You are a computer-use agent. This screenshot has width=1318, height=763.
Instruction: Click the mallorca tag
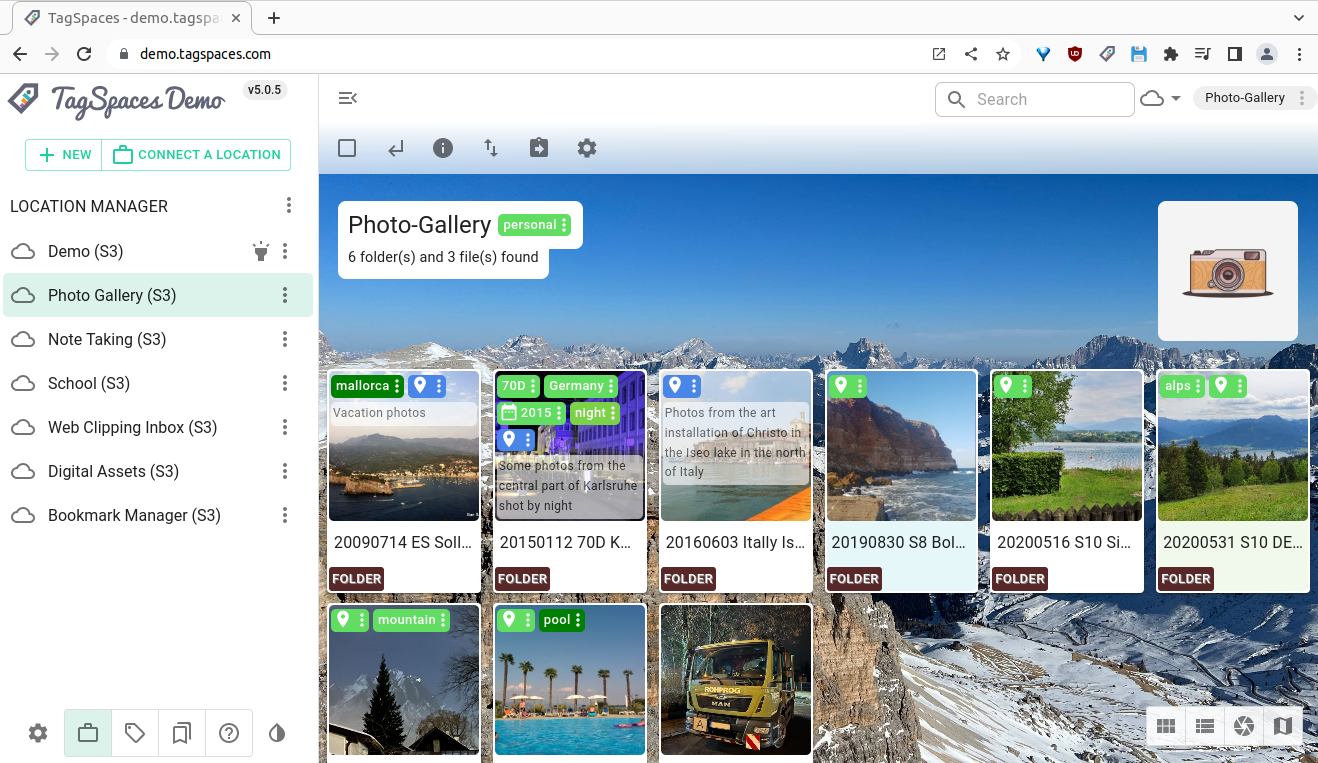point(368,386)
